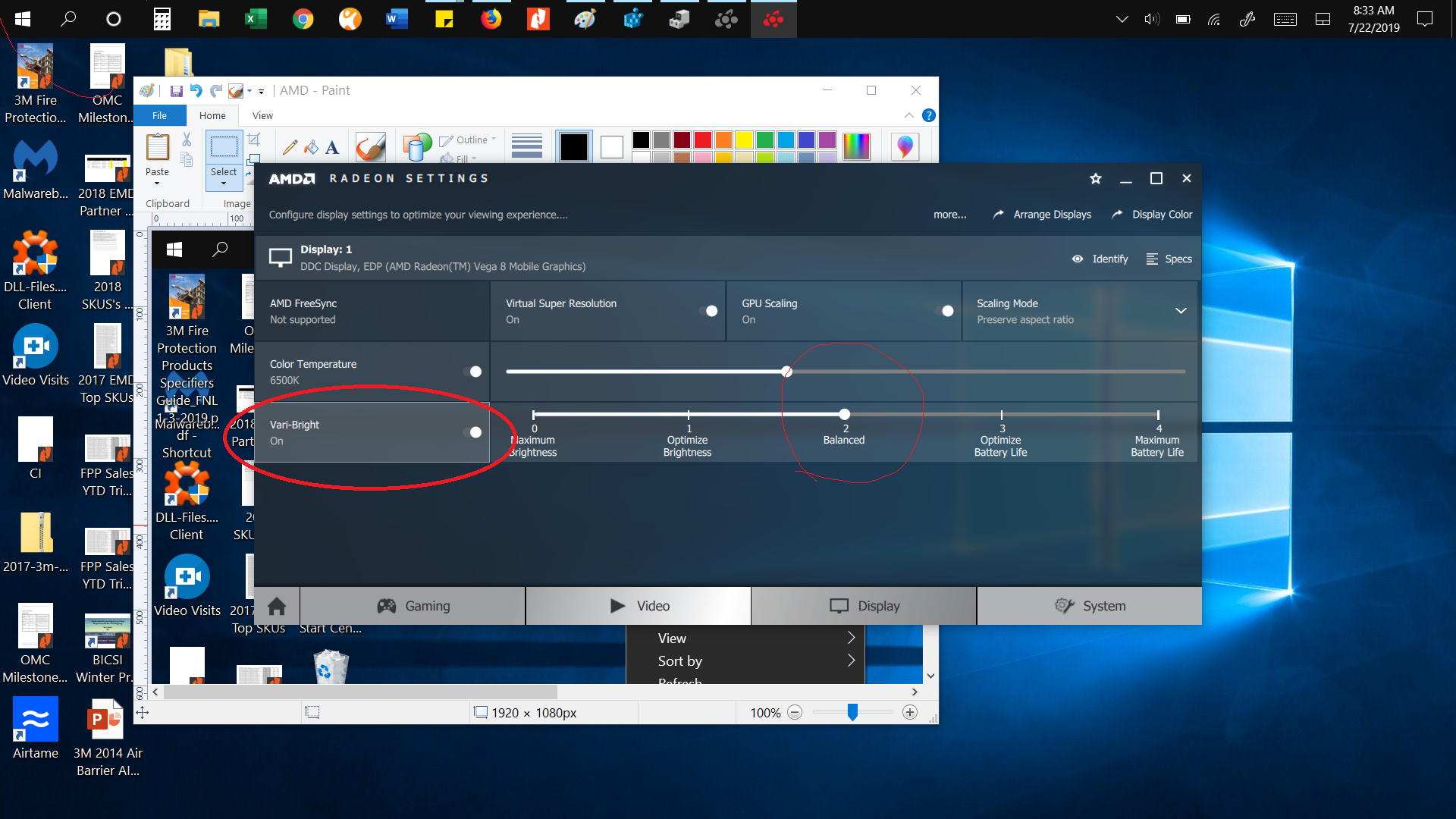The width and height of the screenshot is (1456, 819).
Task: Click the Optimize Battery Life level 3 marker
Action: pyautogui.click(x=1002, y=415)
